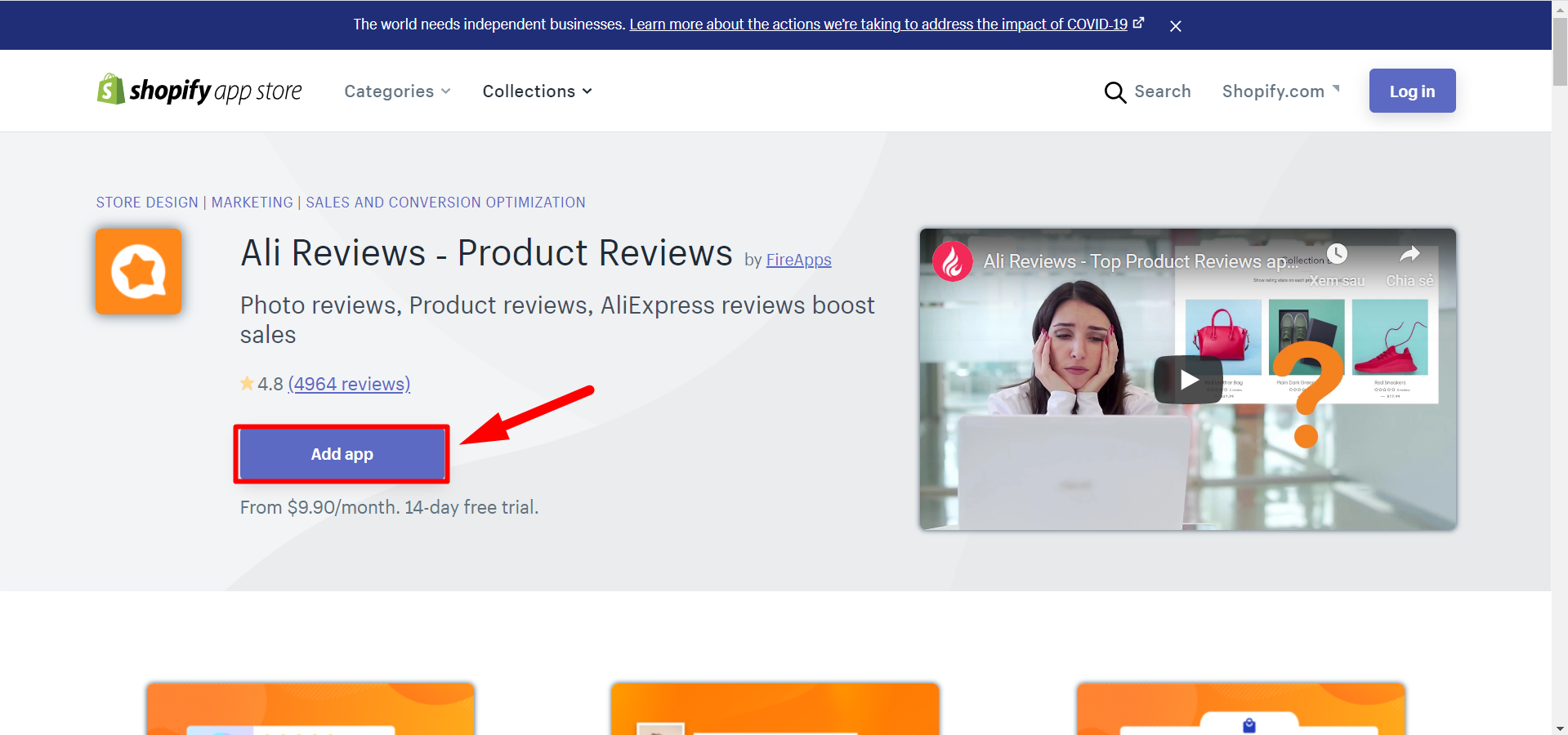Click the video title text

[1141, 261]
